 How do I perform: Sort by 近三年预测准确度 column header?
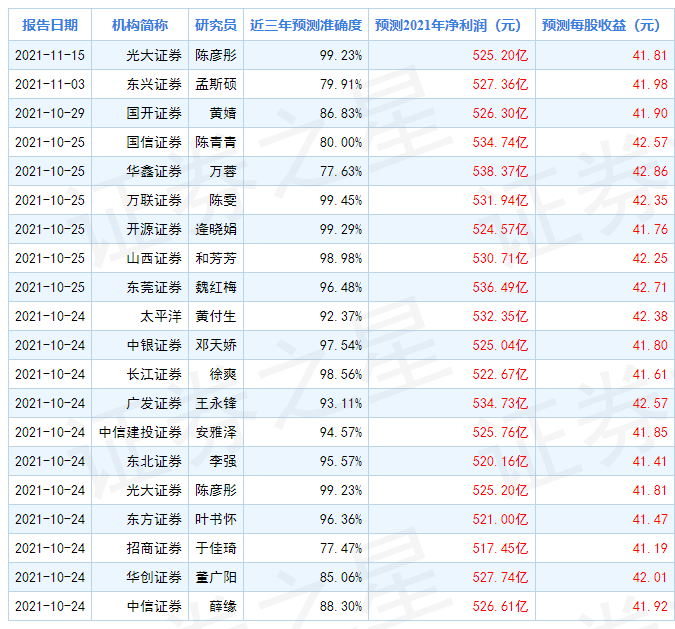(306, 25)
